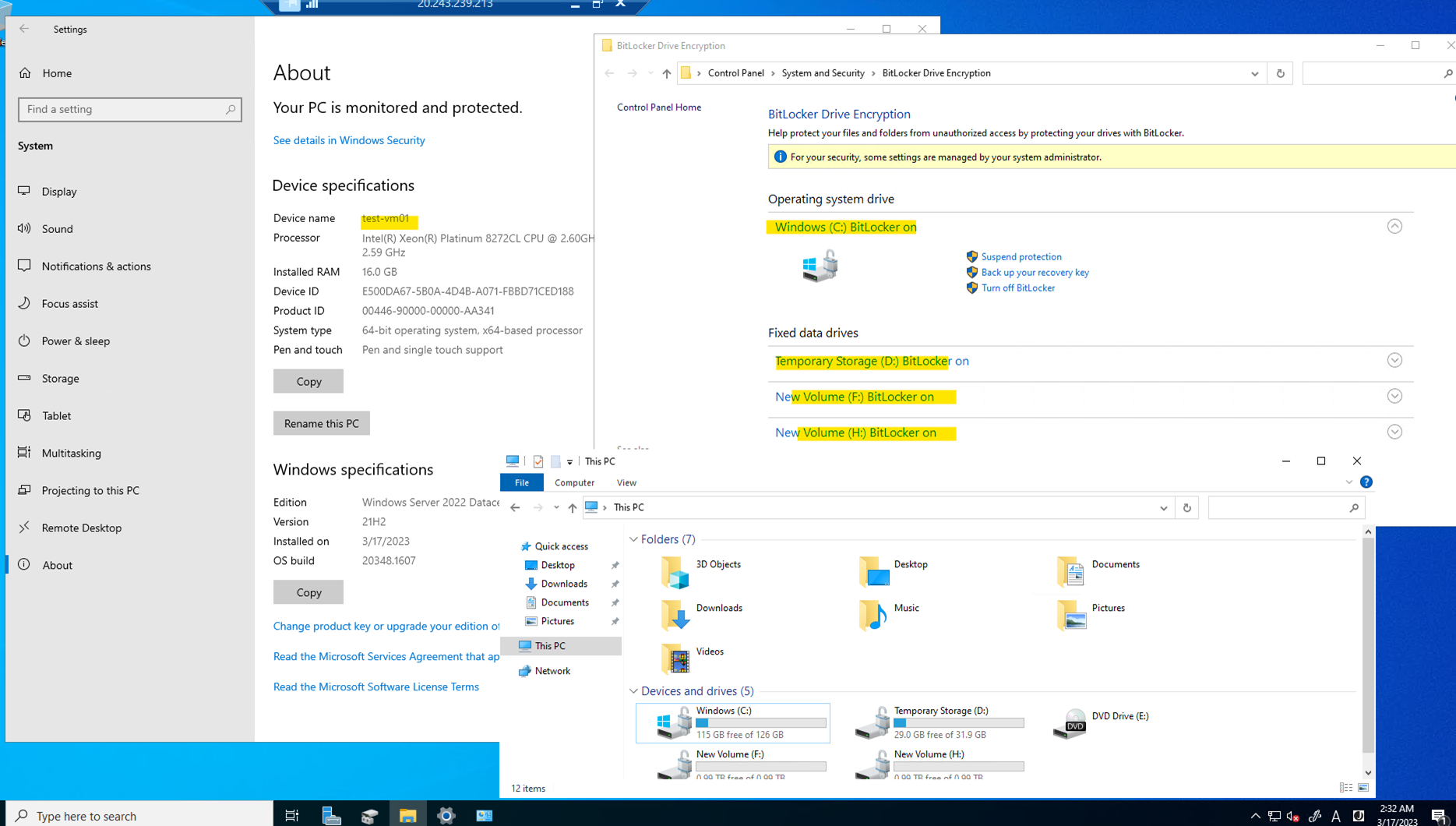Click the Windows (C:) drive icon
This screenshot has width=1456, height=826.
[674, 722]
